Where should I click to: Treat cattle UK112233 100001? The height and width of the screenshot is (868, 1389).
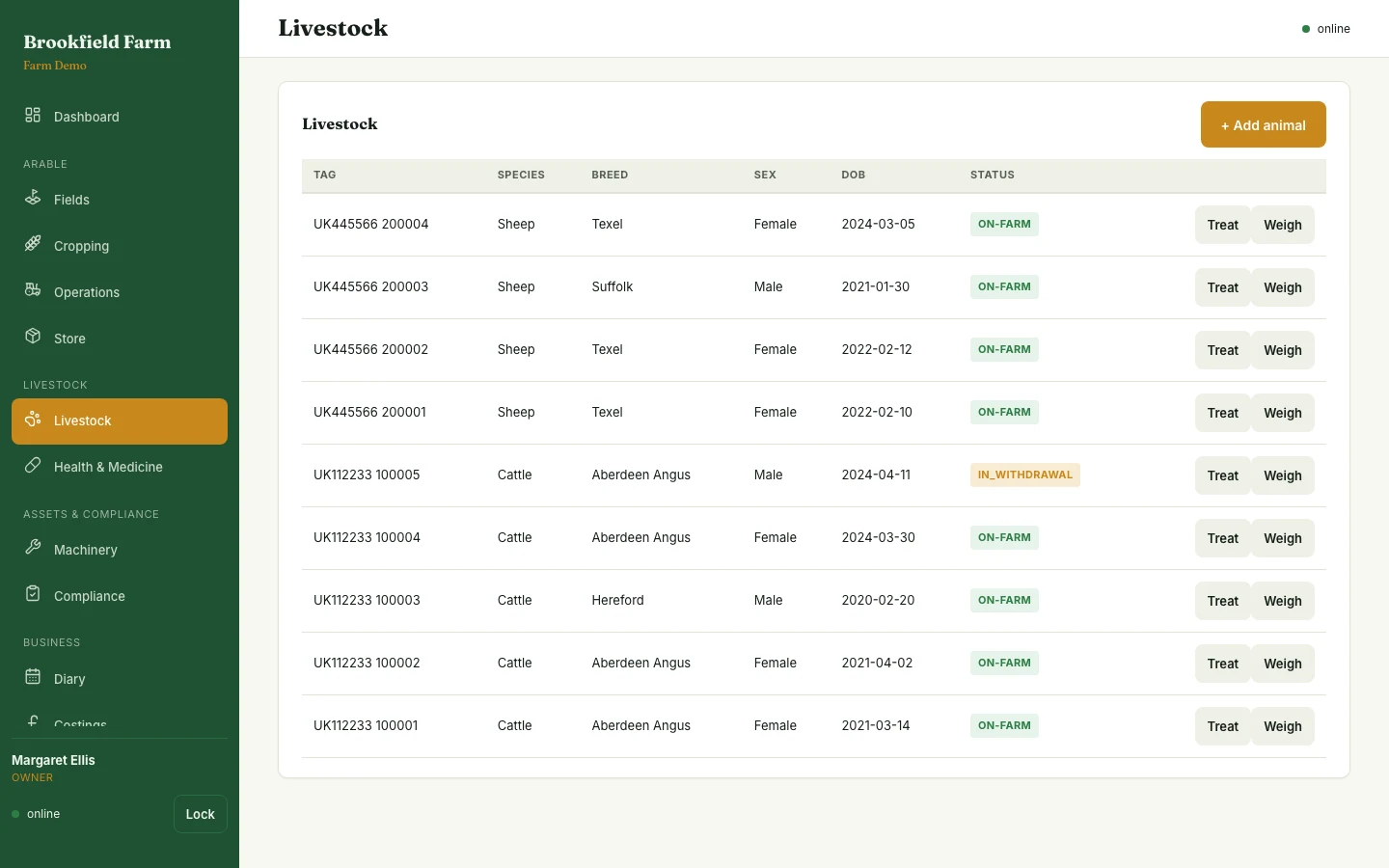click(1222, 726)
